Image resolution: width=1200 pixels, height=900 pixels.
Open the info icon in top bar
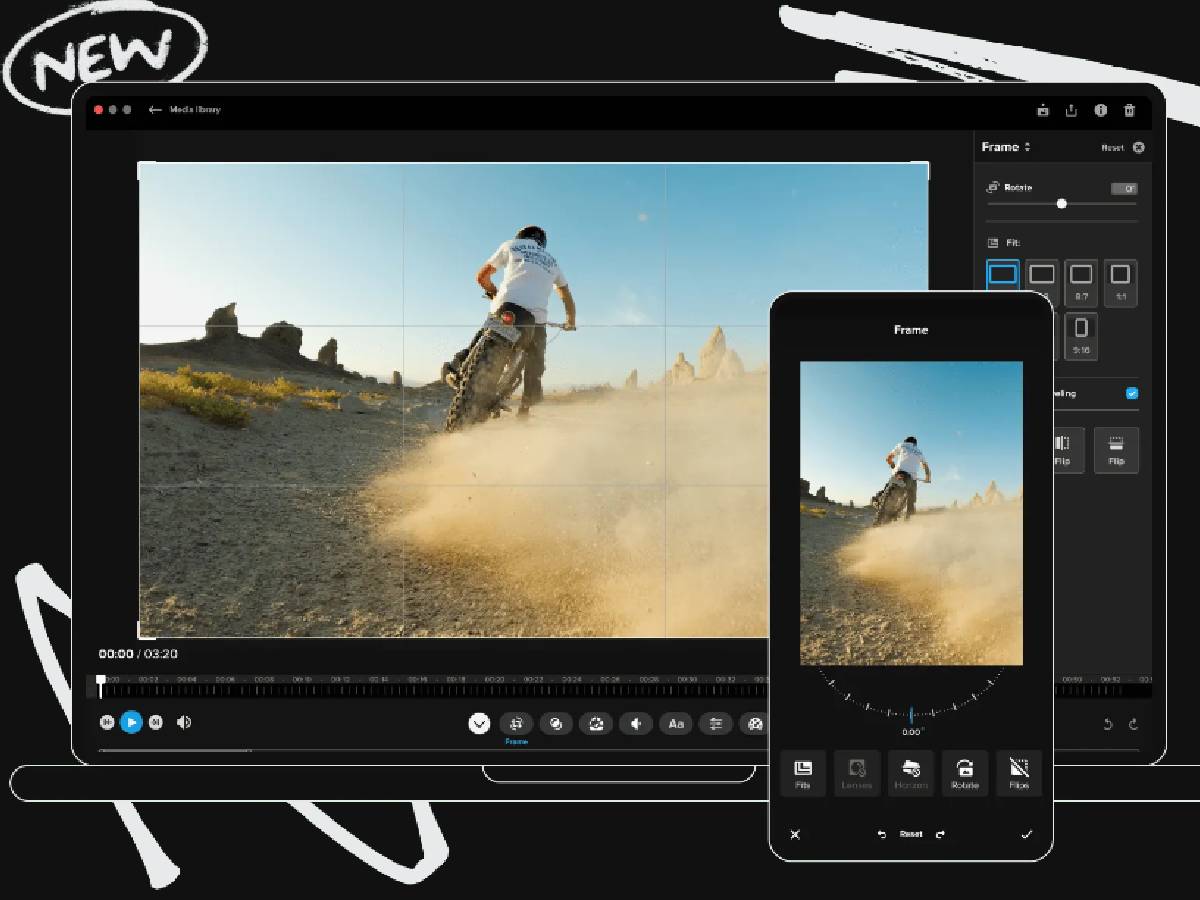[x=1100, y=110]
